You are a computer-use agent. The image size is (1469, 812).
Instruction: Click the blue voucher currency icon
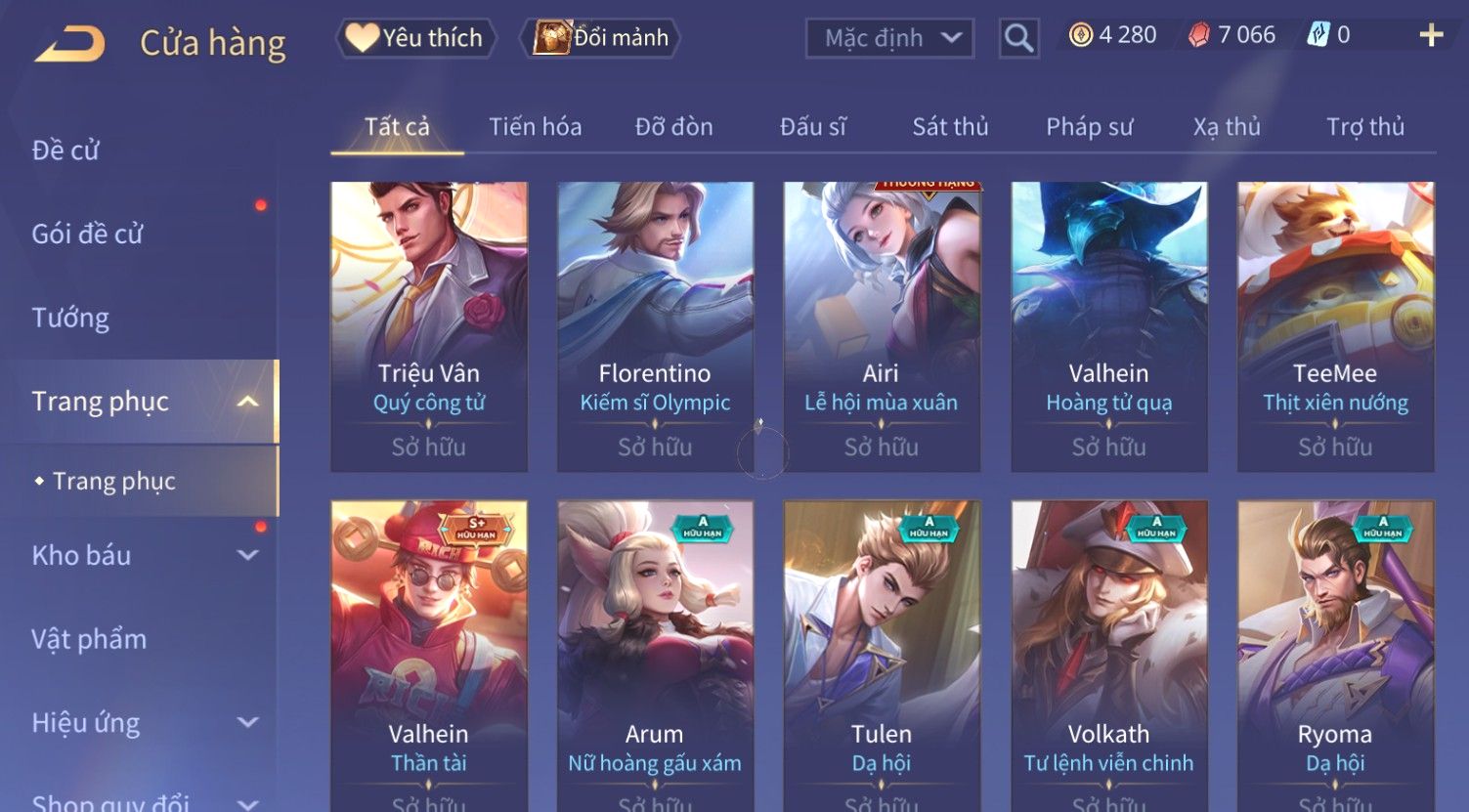1318,35
